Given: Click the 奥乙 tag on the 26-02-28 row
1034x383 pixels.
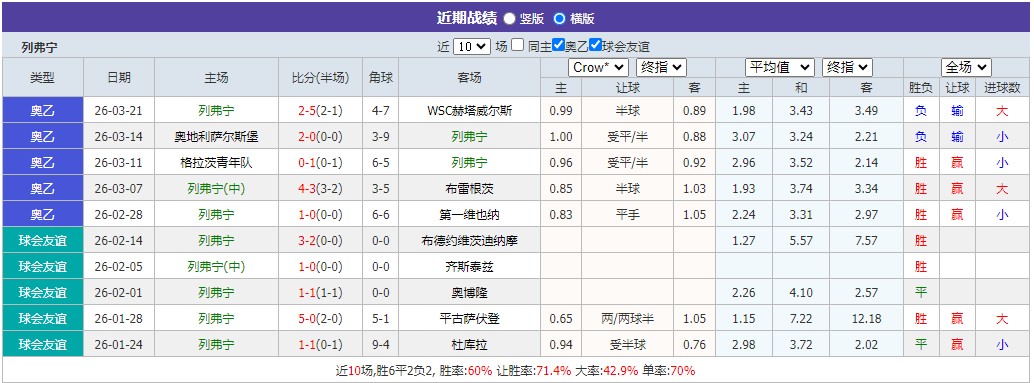Looking at the screenshot, I should point(43,214).
